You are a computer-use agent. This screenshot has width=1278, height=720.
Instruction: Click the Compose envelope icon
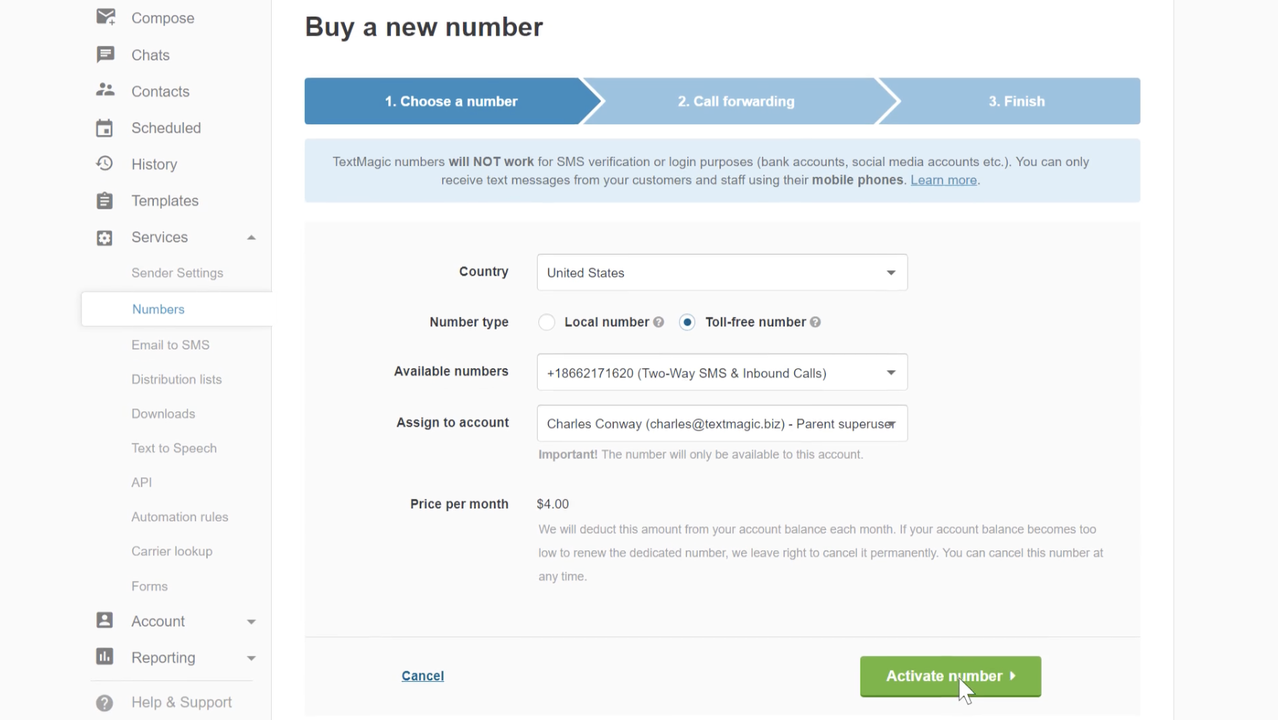(x=105, y=17)
